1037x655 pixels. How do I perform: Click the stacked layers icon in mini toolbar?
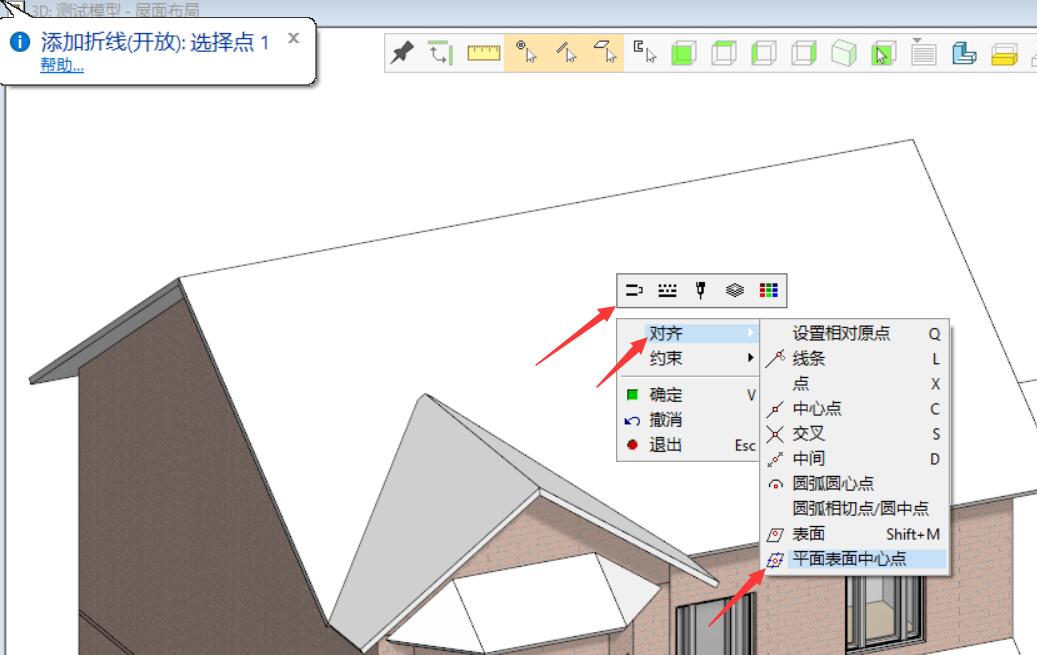click(x=735, y=290)
